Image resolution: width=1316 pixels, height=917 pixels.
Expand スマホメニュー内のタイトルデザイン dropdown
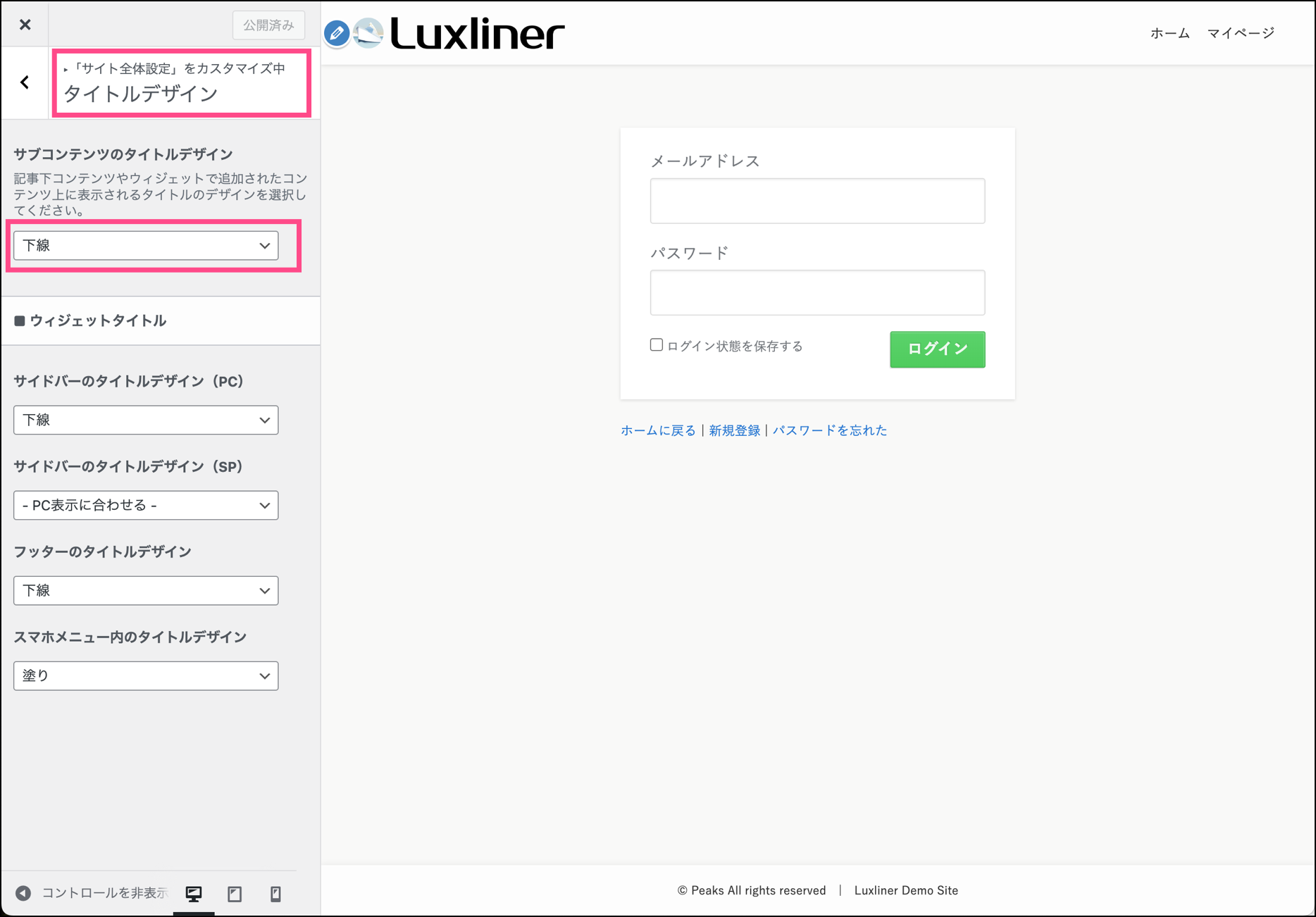click(x=146, y=676)
